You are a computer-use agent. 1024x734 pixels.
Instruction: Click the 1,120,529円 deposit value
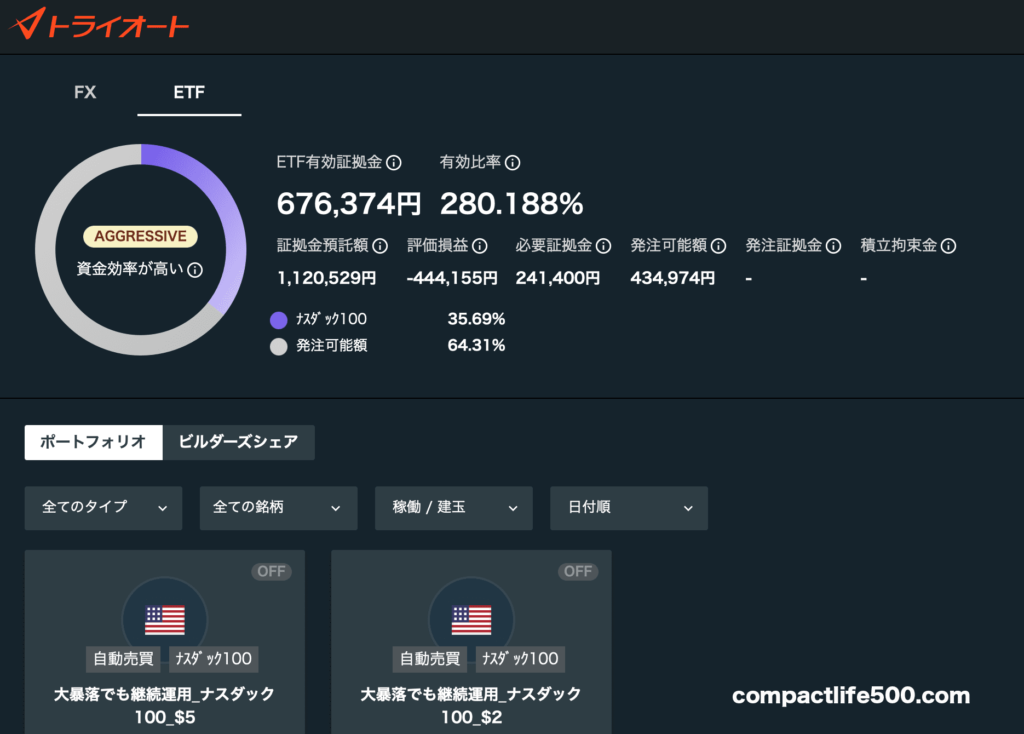(327, 278)
